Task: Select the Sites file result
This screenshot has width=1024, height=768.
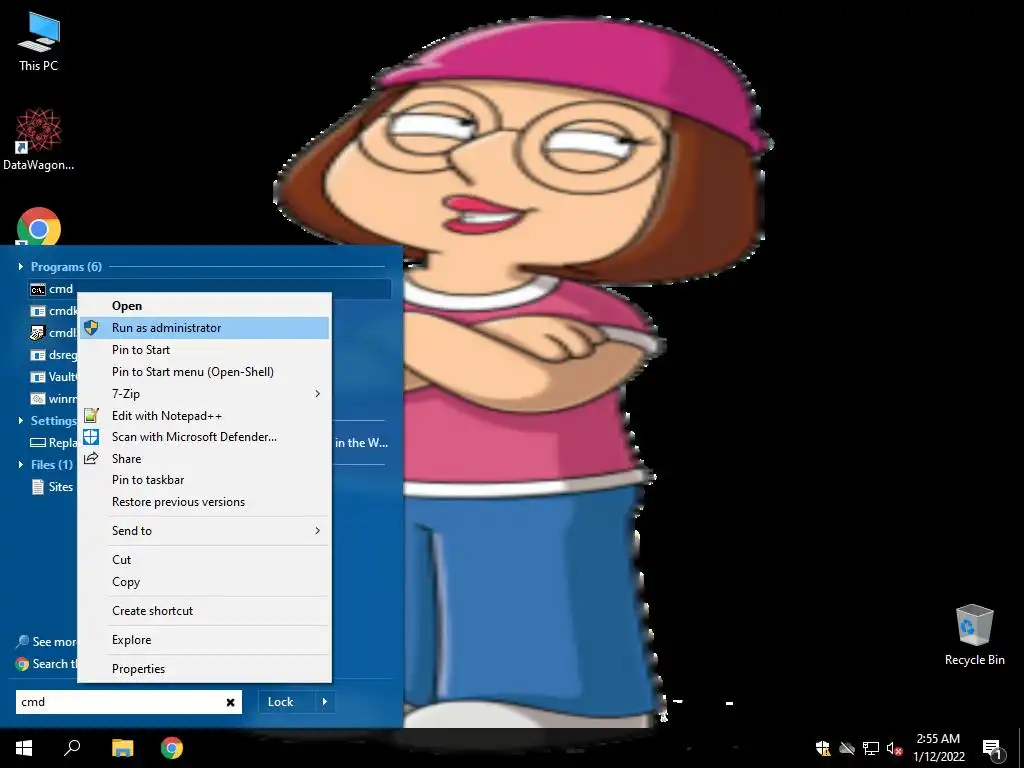Action: (x=53, y=487)
